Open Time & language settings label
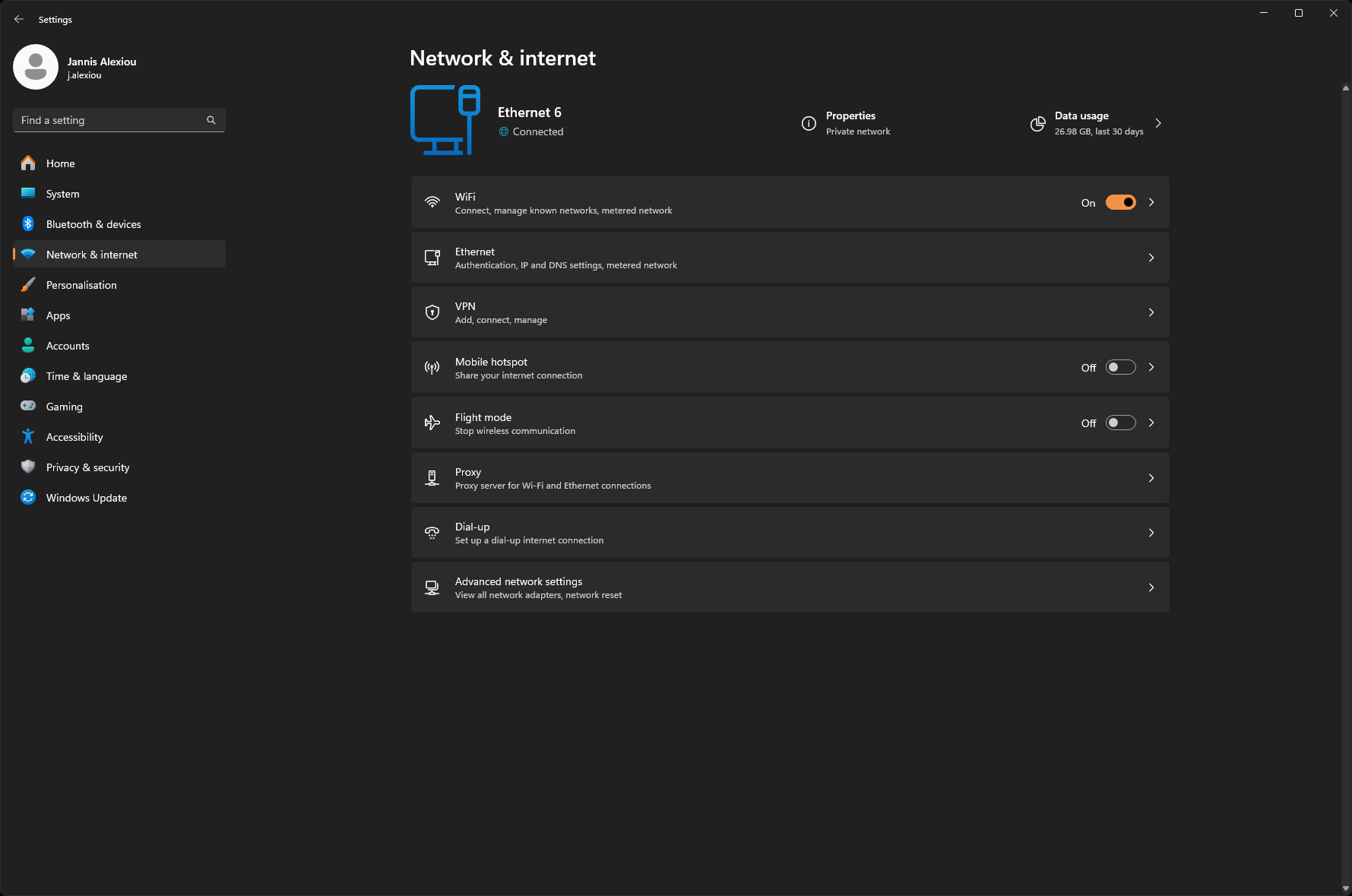1352x896 pixels. click(x=87, y=376)
